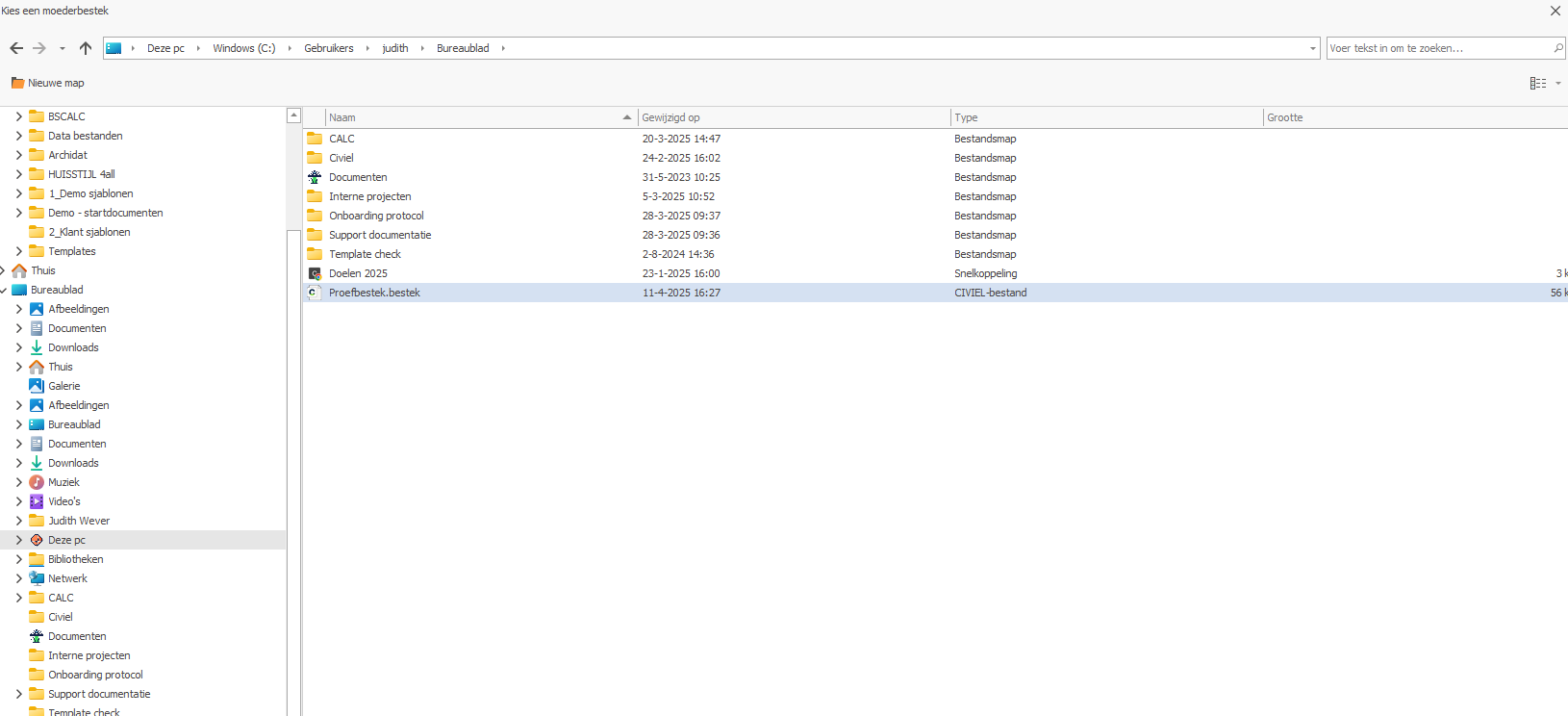
Task: Sort by the Type column
Action: [1107, 117]
